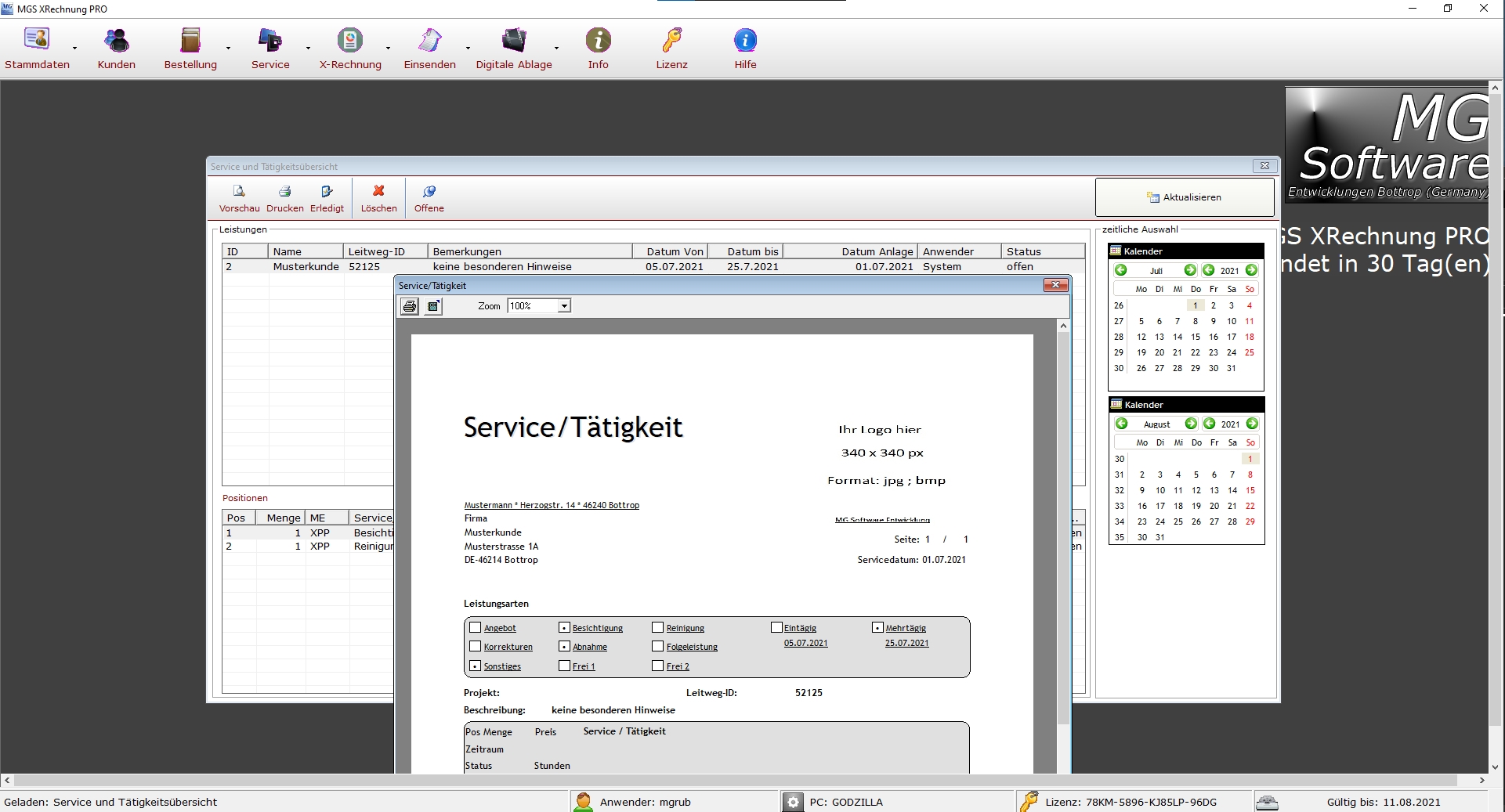Toggle the Mehrtägig checkbox
The height and width of the screenshot is (812, 1505).
coord(877,627)
